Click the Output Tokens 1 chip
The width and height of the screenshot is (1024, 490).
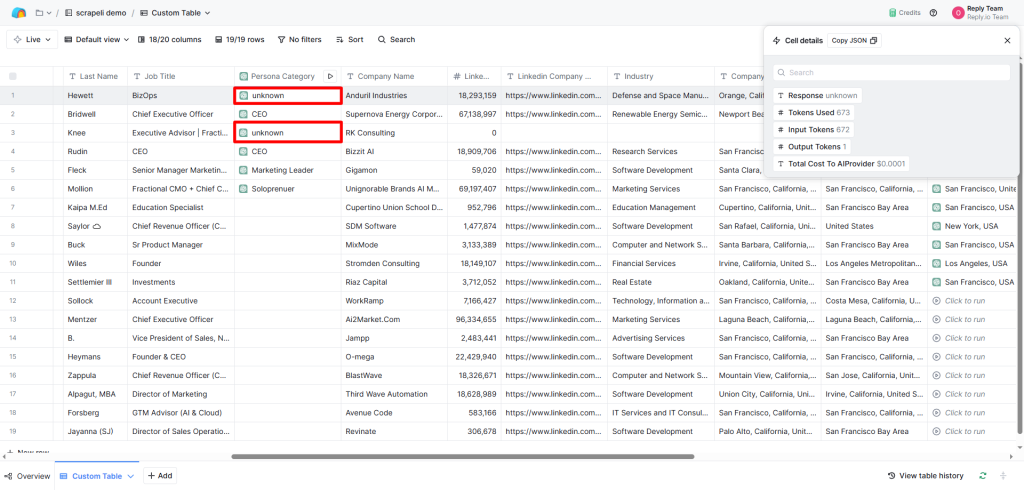(812, 146)
